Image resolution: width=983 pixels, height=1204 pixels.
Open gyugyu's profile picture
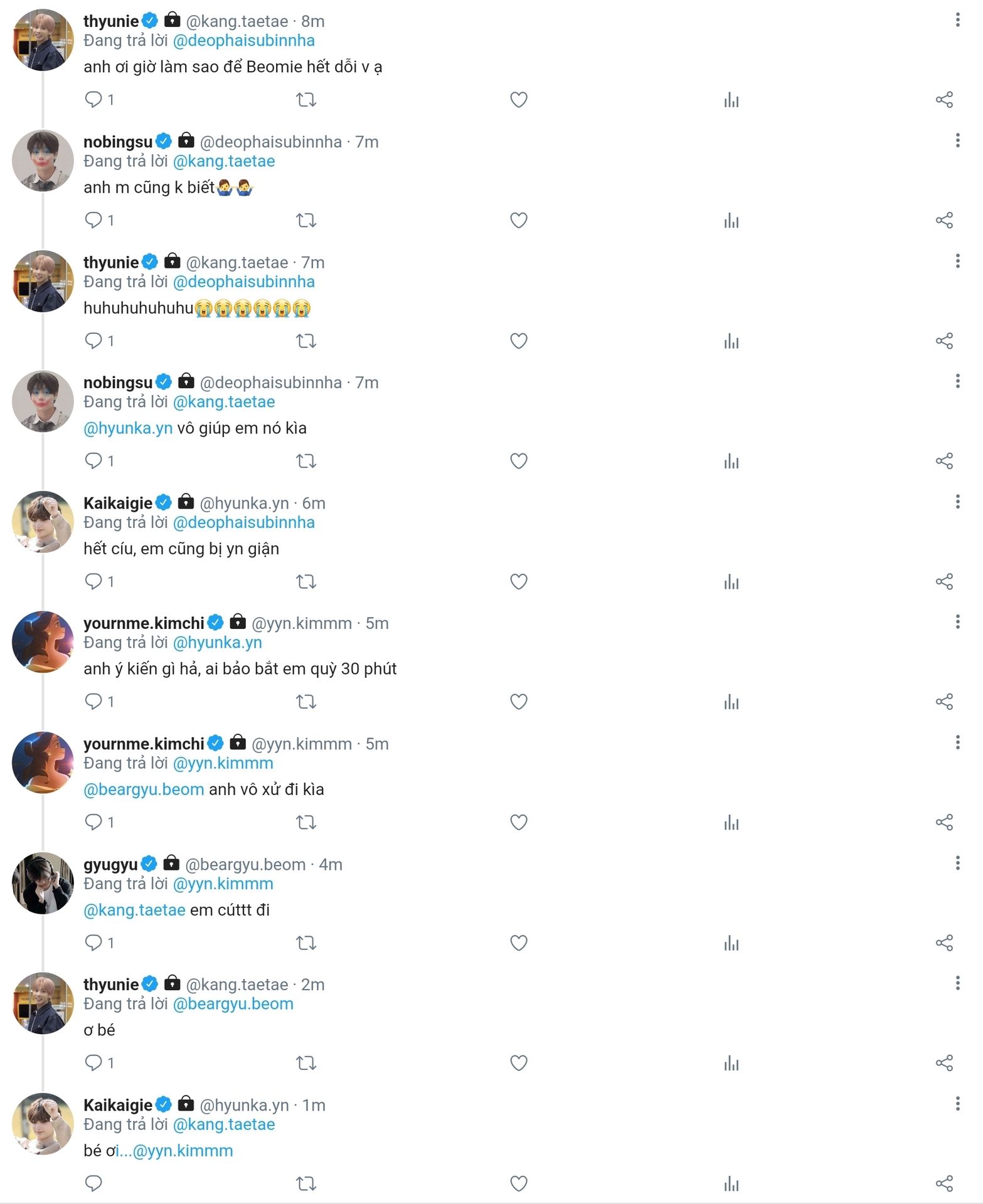[x=43, y=883]
